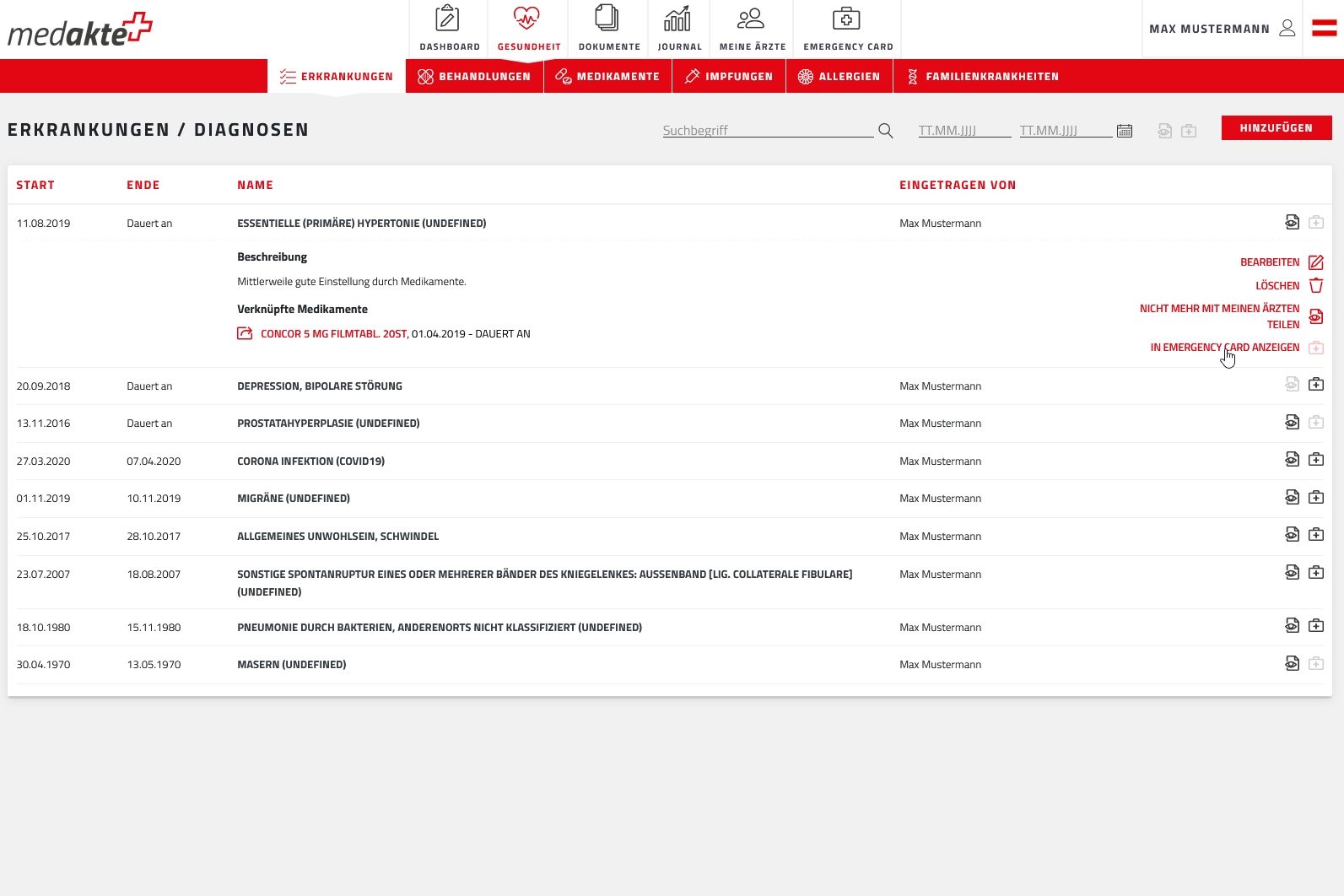This screenshot has width=1344, height=896.
Task: Toggle doctor sharing icon for Prostatahyperplasie row
Action: 1292,422
